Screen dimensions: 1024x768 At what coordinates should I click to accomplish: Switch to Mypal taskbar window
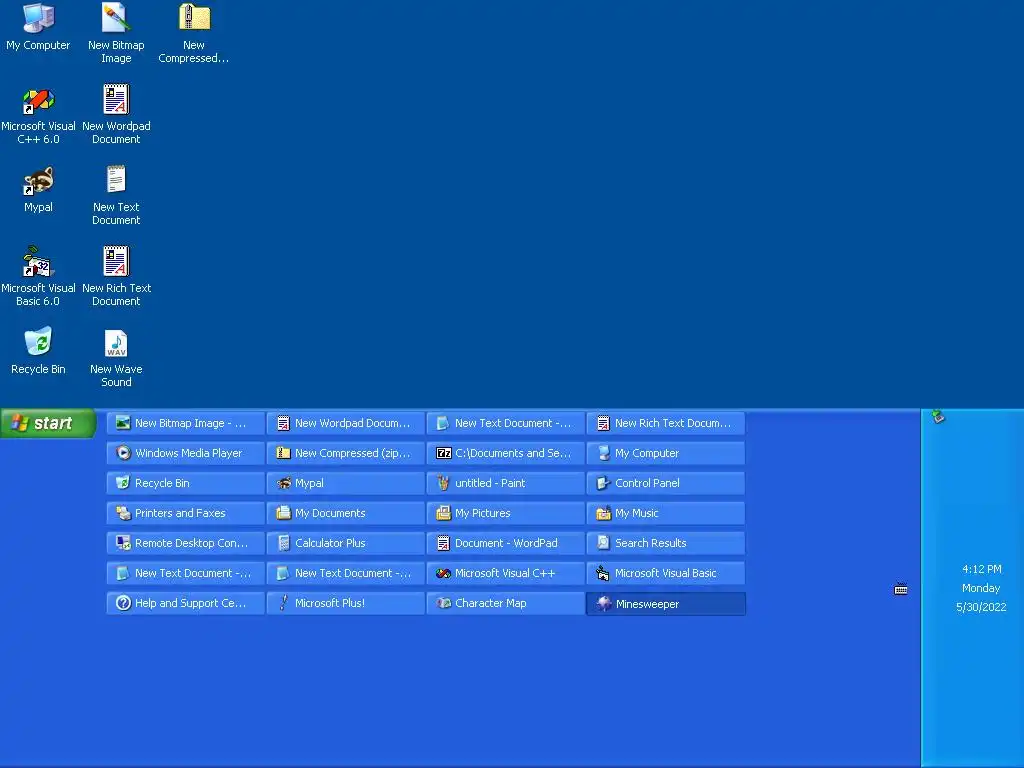(x=346, y=483)
